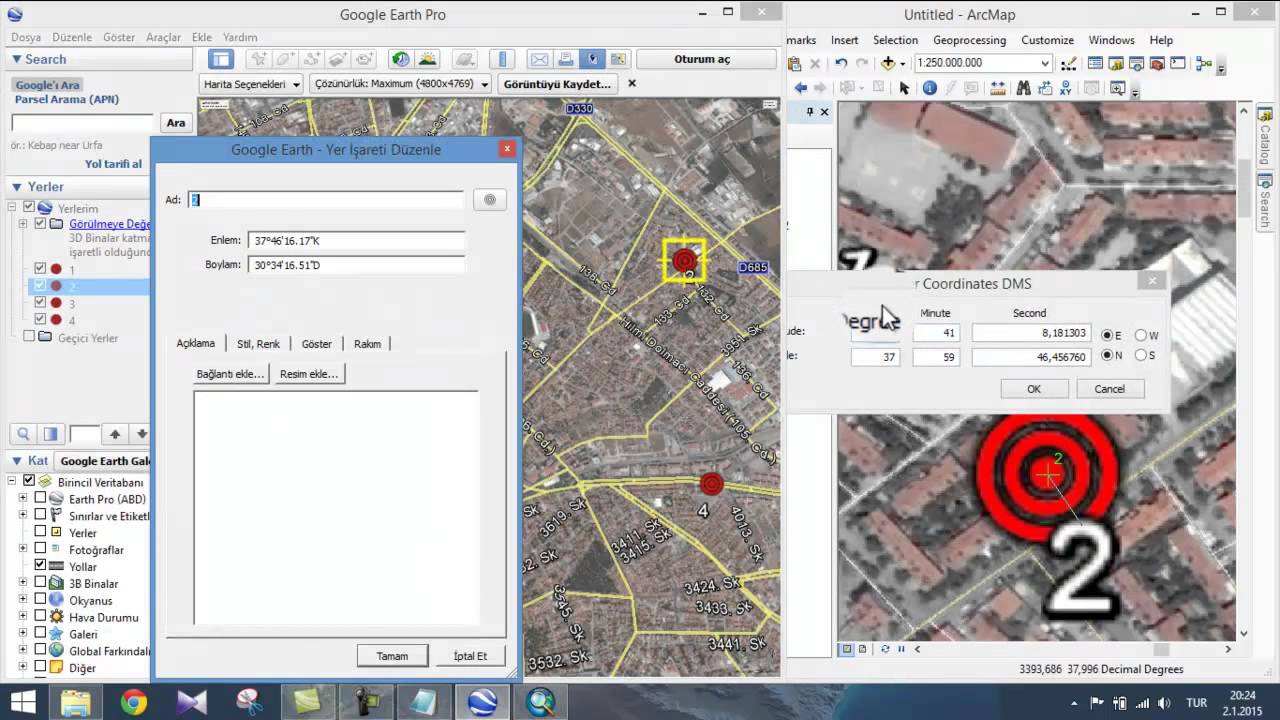1280x720 pixels.
Task: Click the Tamam button in placemark dialog
Action: click(392, 656)
